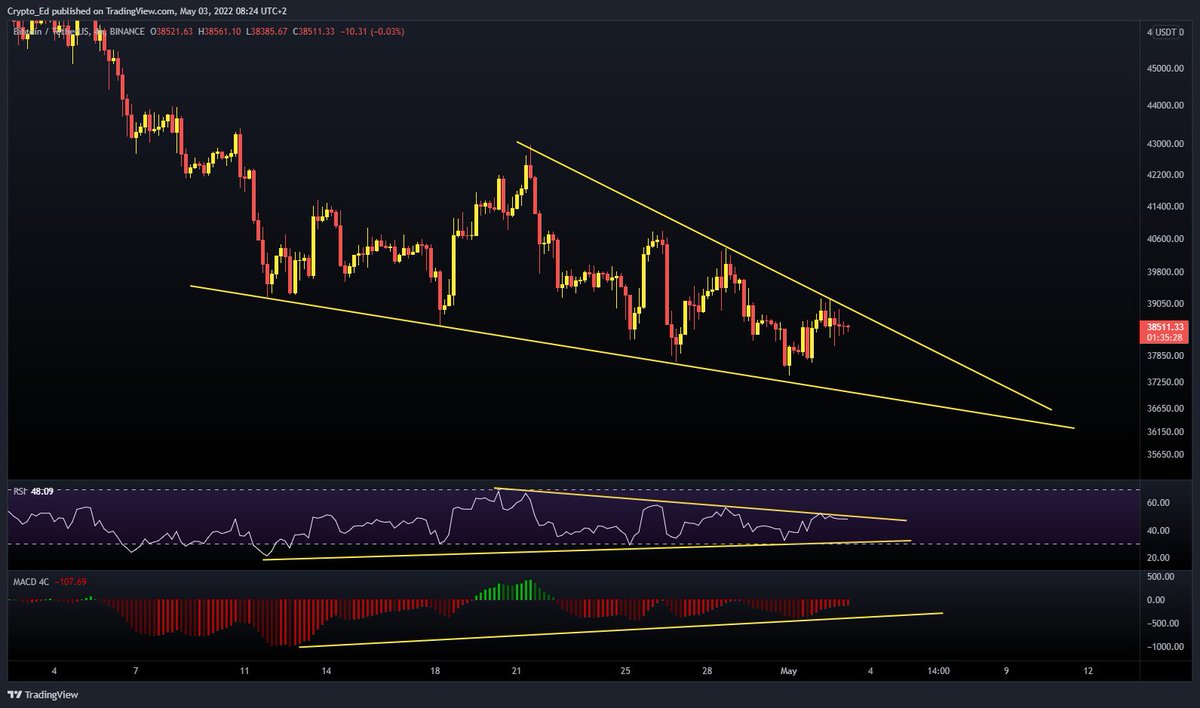The image size is (1200, 708).
Task: Click the 39050.00 price axis label
Action: pyautogui.click(x=1166, y=304)
